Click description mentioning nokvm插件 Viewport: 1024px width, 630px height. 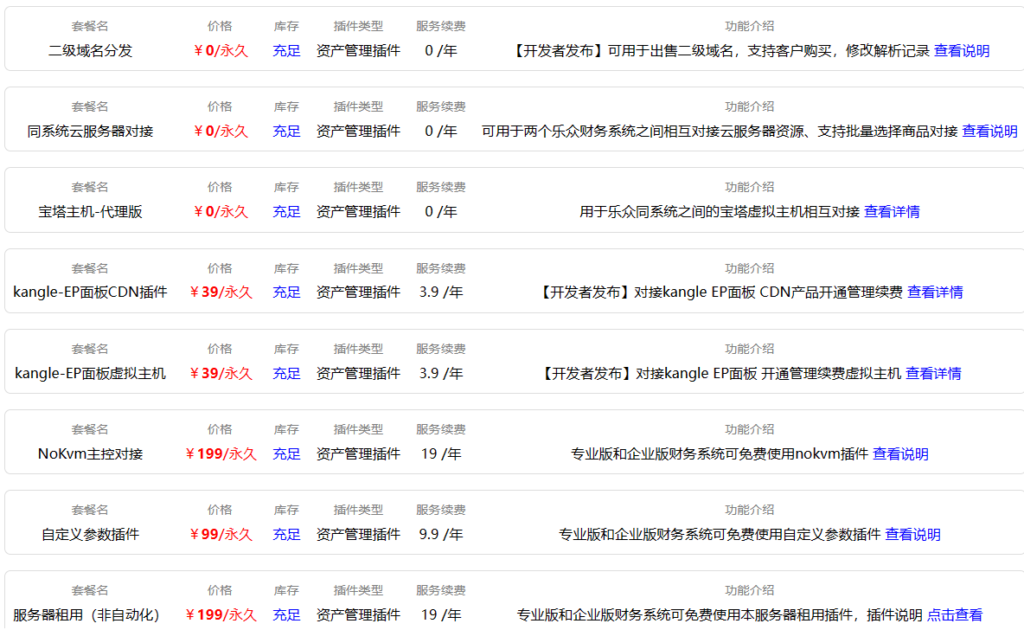(x=720, y=454)
